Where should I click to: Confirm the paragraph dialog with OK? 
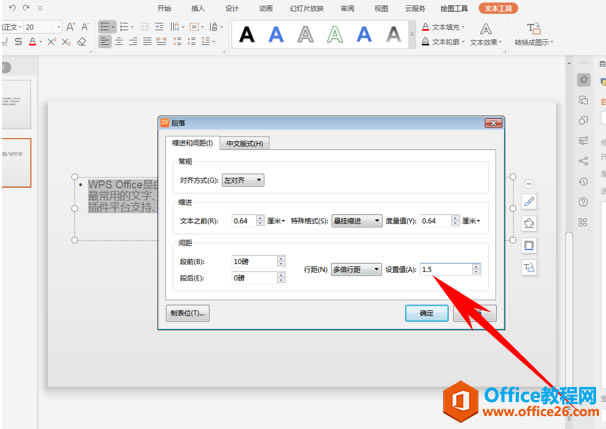pyautogui.click(x=427, y=313)
